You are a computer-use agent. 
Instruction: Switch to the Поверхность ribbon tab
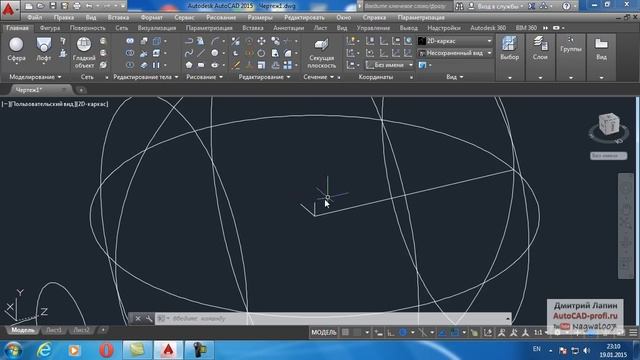tap(87, 28)
